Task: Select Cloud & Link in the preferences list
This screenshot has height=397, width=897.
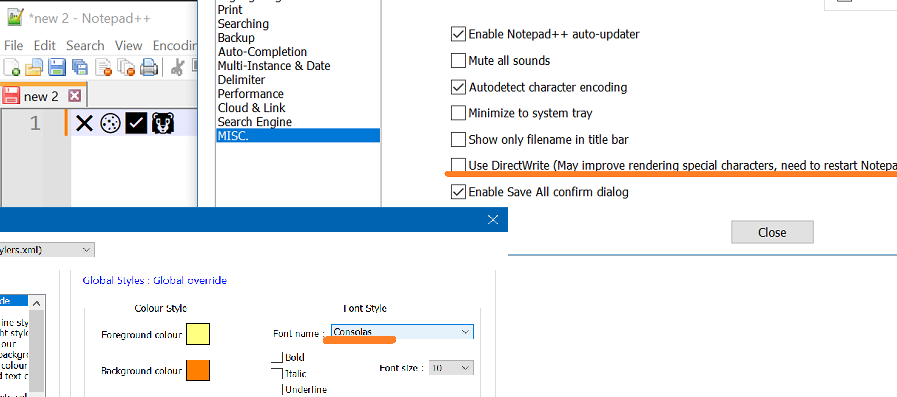Action: 251,108
